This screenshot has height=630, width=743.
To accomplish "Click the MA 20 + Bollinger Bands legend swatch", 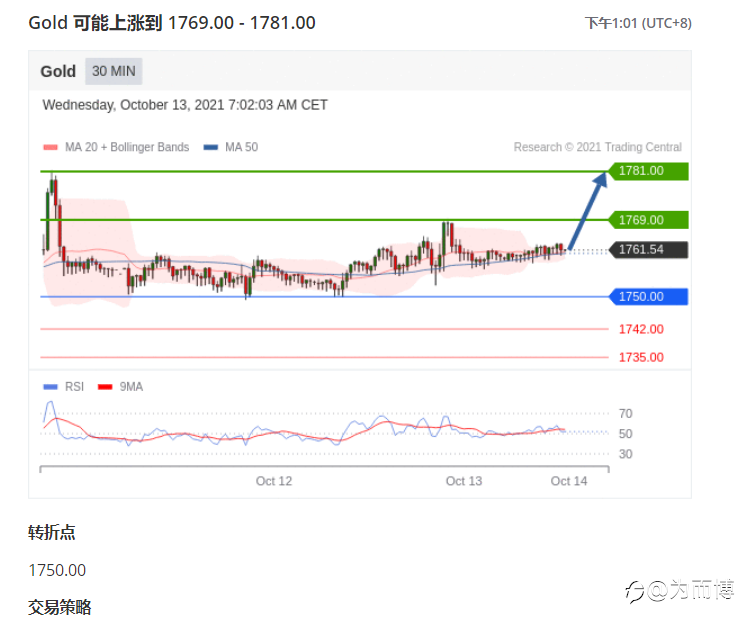I will click(50, 147).
